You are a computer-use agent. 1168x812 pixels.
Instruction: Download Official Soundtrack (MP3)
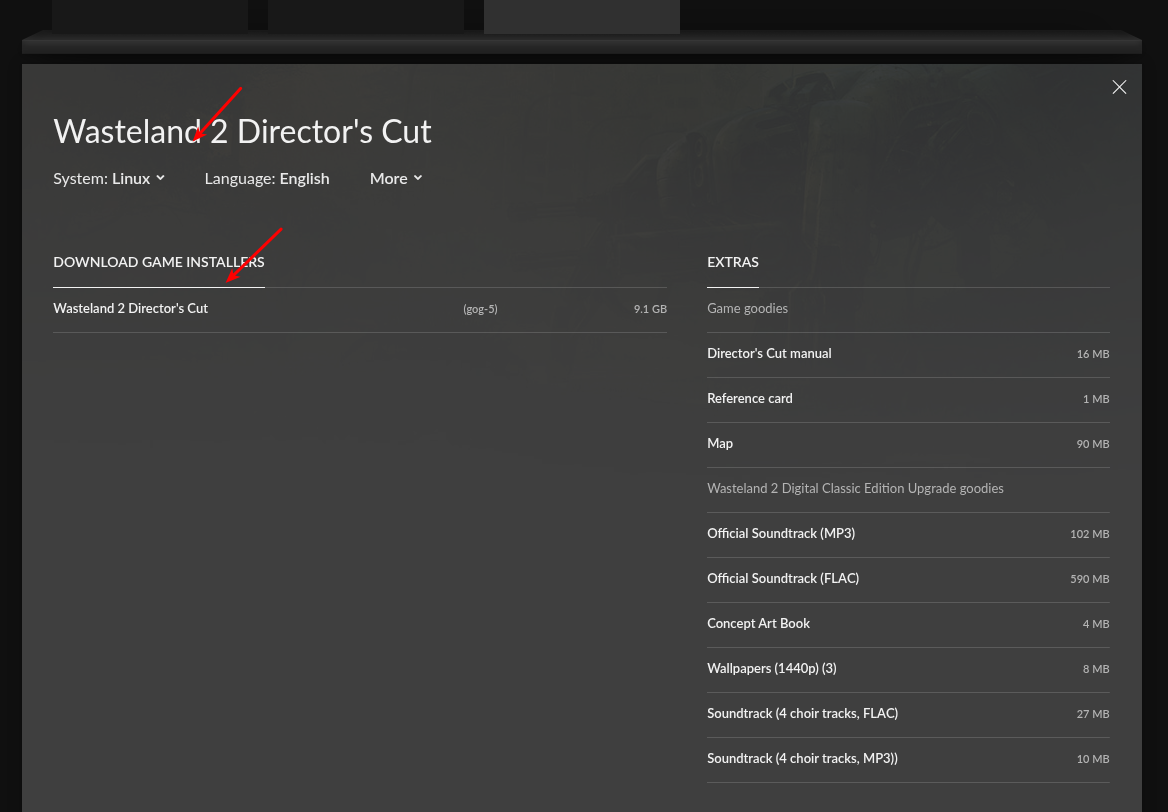click(x=908, y=534)
